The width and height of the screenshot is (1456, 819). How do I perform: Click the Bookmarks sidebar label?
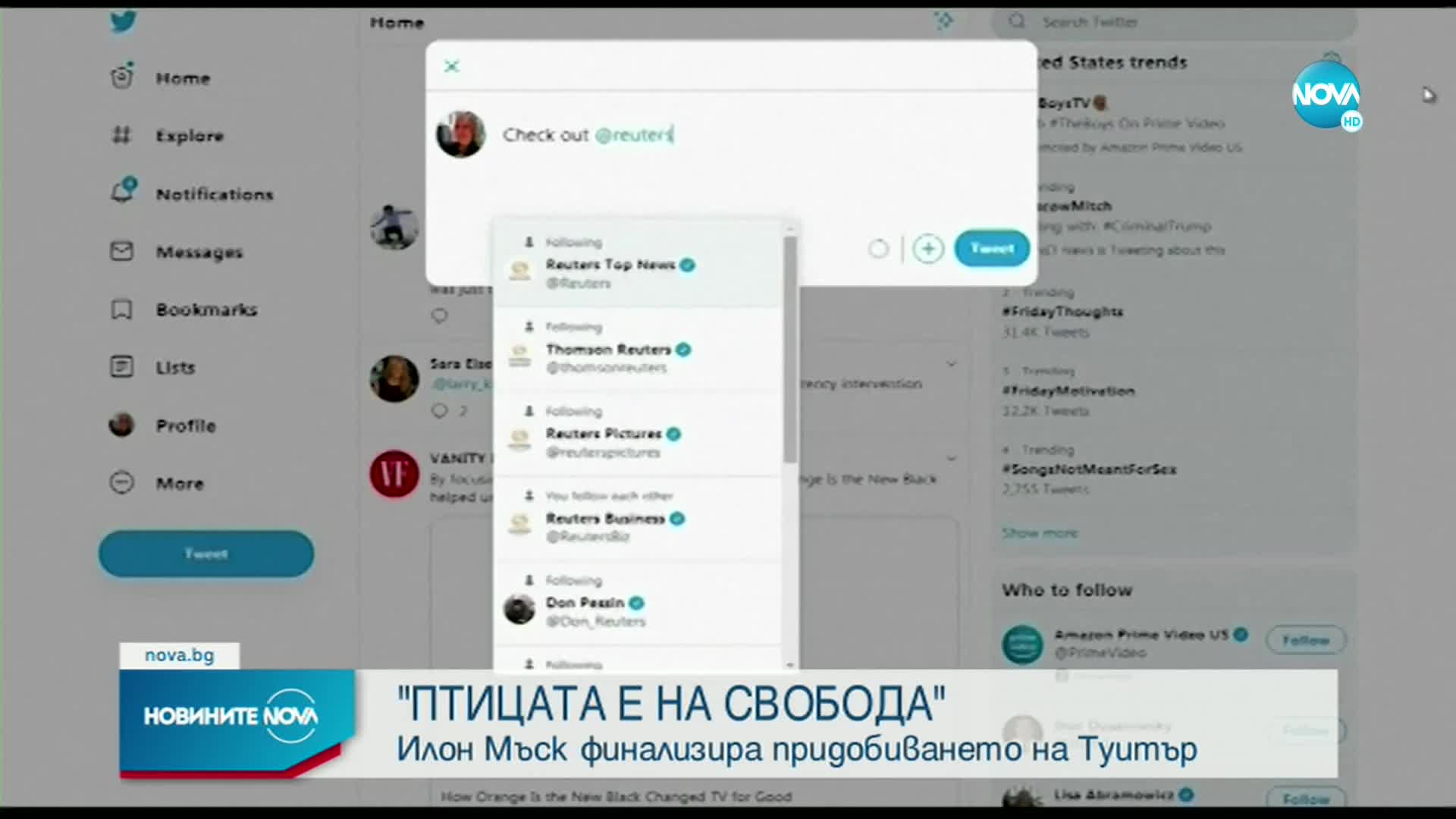[x=206, y=309]
